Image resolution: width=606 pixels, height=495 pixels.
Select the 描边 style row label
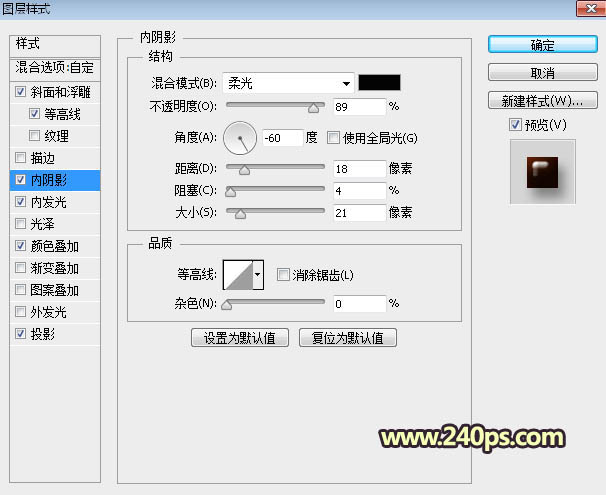tap(43, 158)
